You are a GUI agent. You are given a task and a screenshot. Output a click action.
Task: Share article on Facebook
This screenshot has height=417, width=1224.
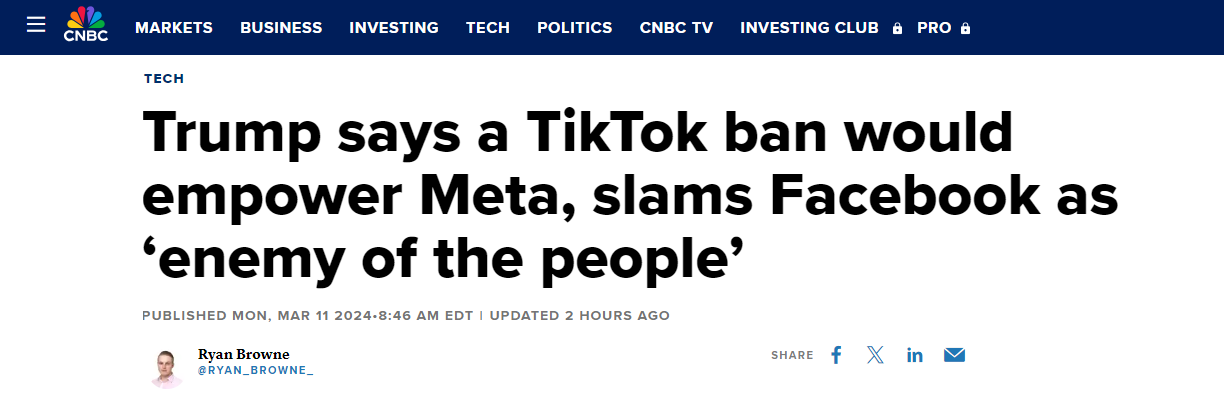[837, 355]
